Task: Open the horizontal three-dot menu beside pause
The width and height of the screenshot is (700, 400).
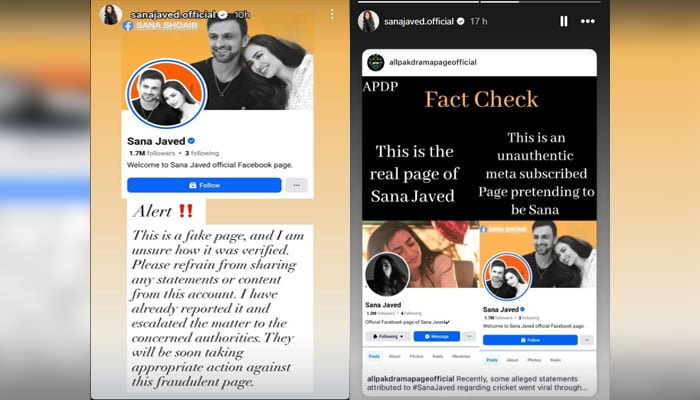Action: coord(588,21)
